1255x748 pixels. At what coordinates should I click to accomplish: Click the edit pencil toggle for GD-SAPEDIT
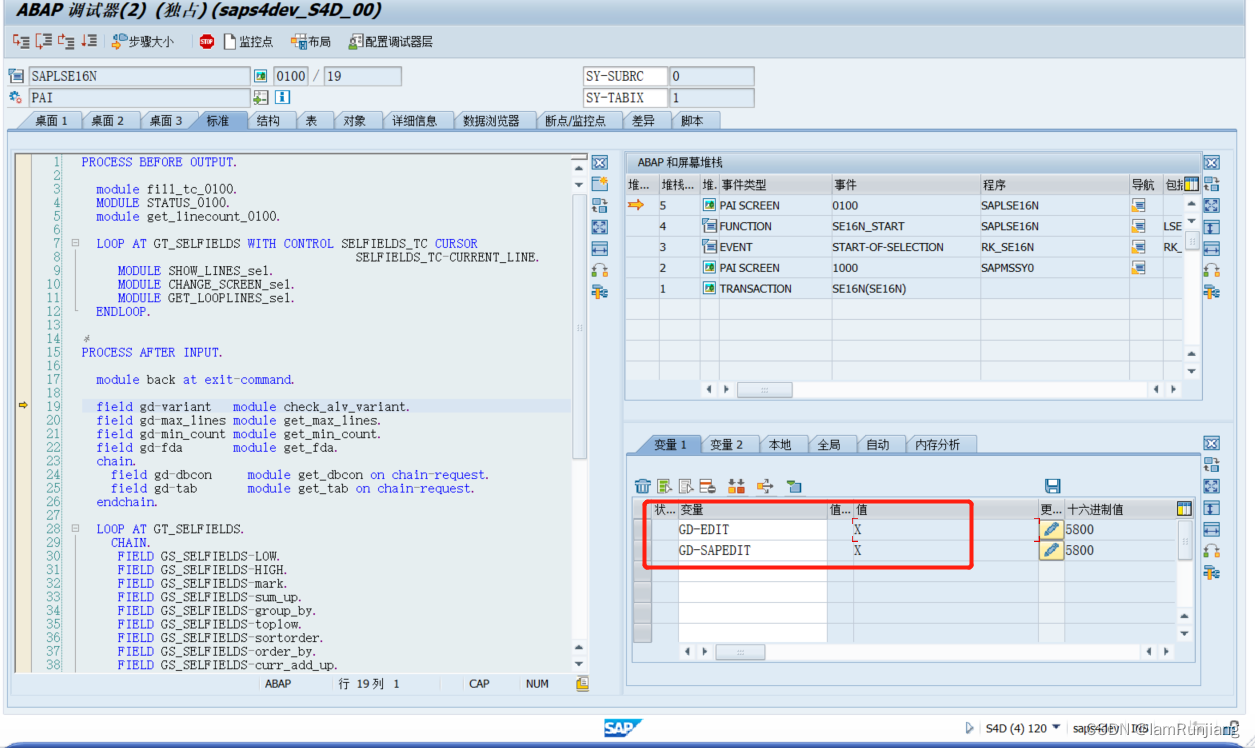point(1051,550)
